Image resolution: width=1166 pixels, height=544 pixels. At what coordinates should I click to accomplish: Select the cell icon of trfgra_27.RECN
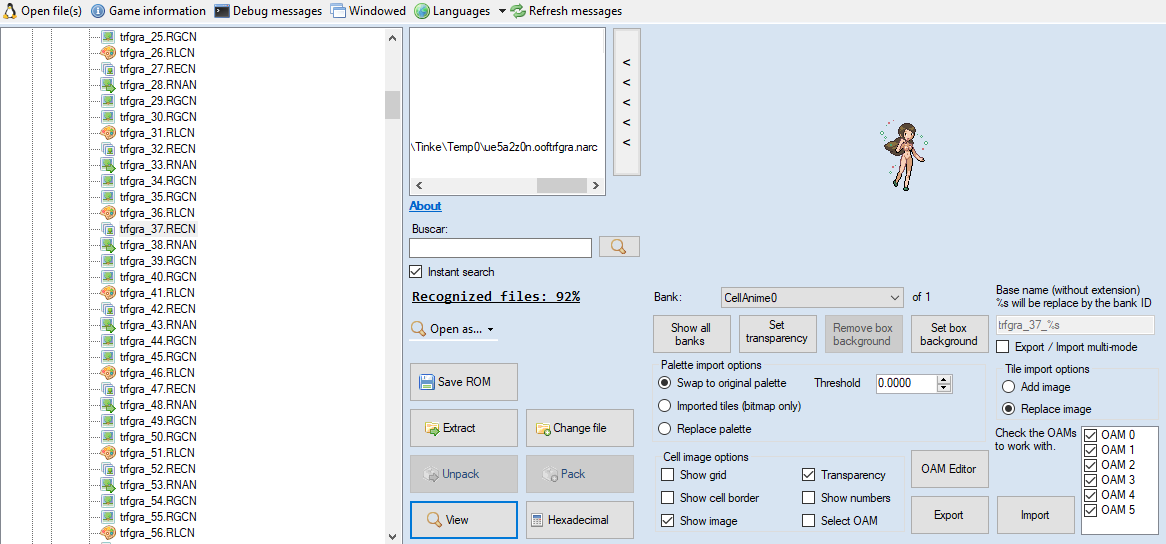point(108,68)
